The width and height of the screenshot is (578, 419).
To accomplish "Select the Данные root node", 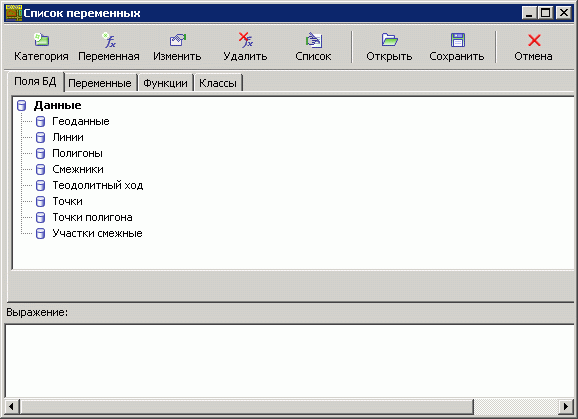I will pos(58,105).
